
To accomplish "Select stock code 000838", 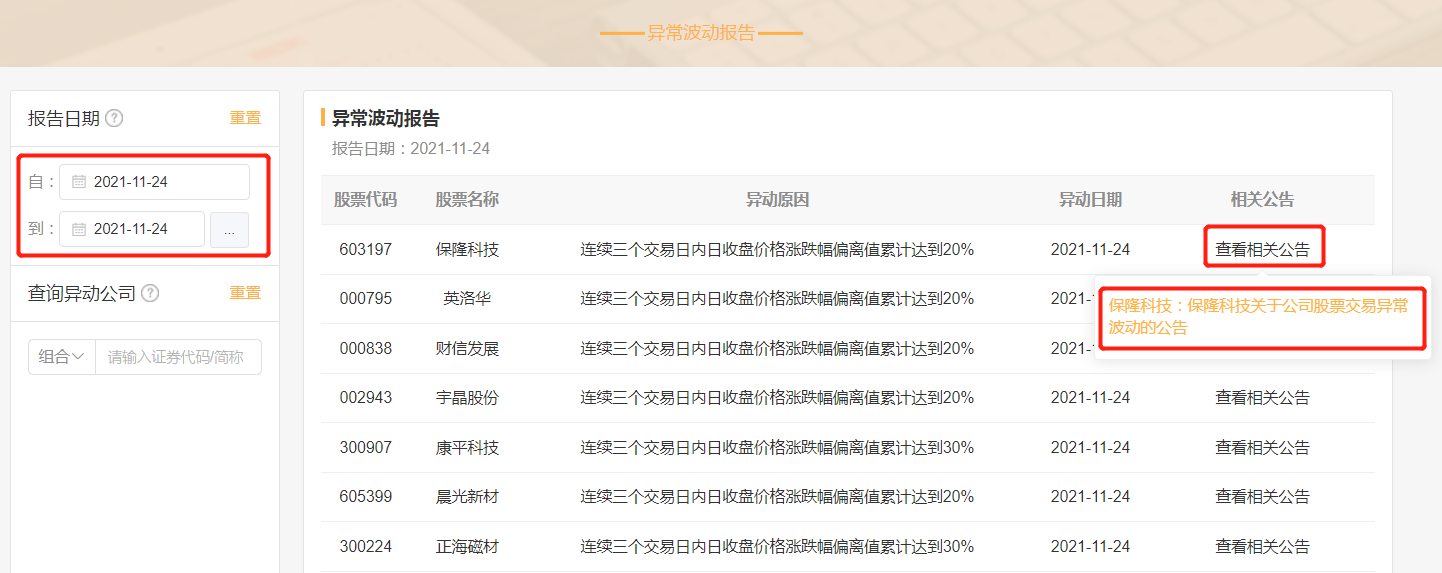I will click(x=365, y=349).
